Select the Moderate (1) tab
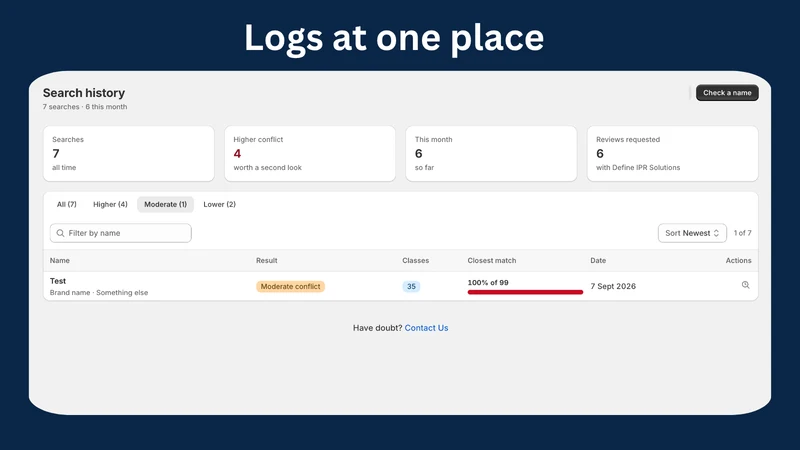 coord(165,204)
